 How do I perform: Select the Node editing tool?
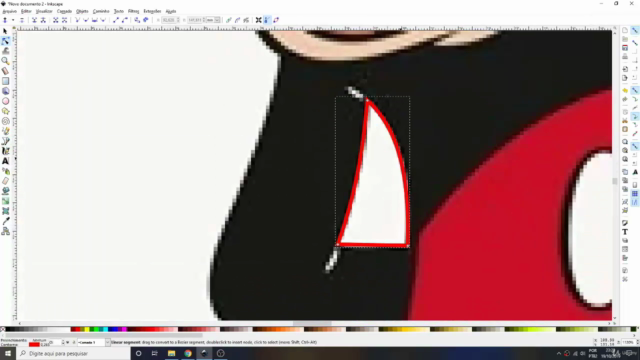pyautogui.click(x=5, y=41)
